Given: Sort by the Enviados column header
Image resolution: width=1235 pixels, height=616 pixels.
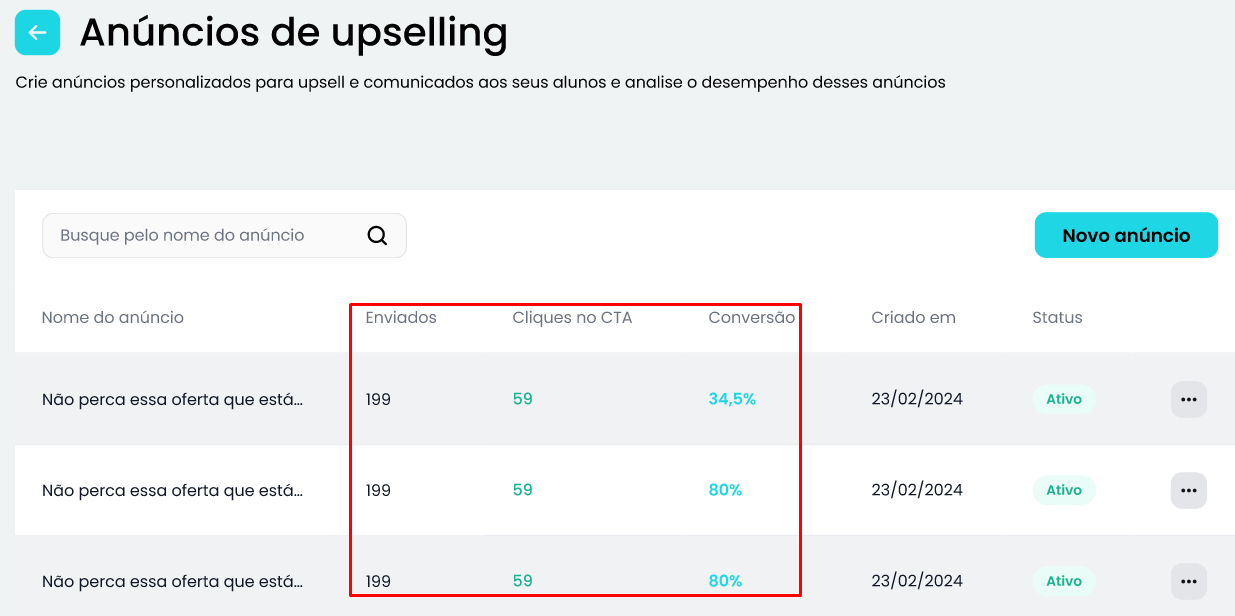Looking at the screenshot, I should point(401,318).
